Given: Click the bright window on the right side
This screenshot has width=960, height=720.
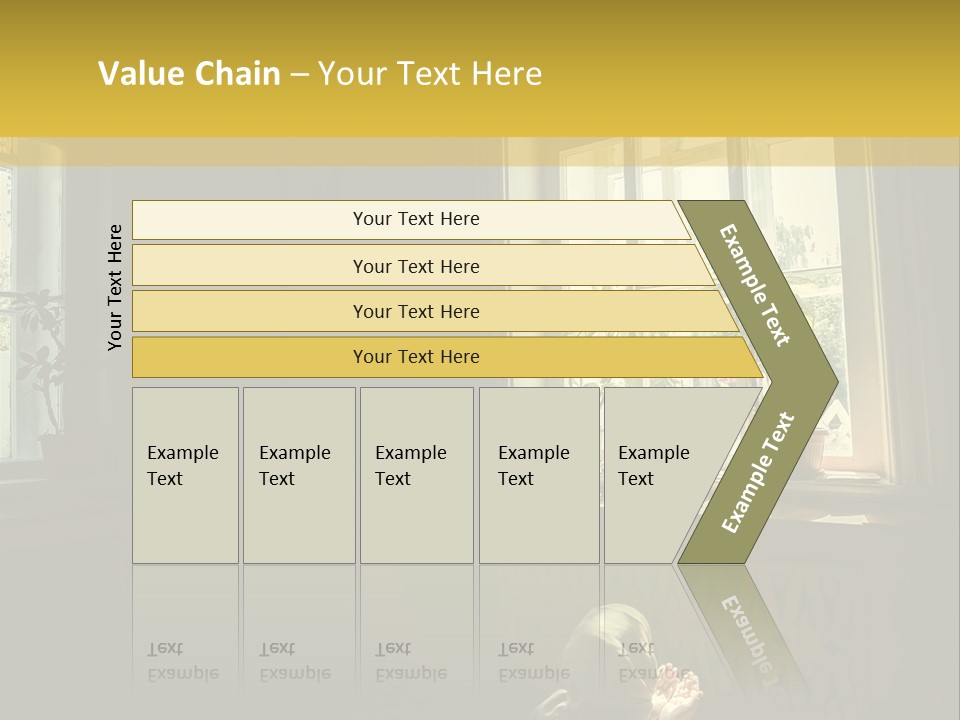Looking at the screenshot, I should coord(810,300).
